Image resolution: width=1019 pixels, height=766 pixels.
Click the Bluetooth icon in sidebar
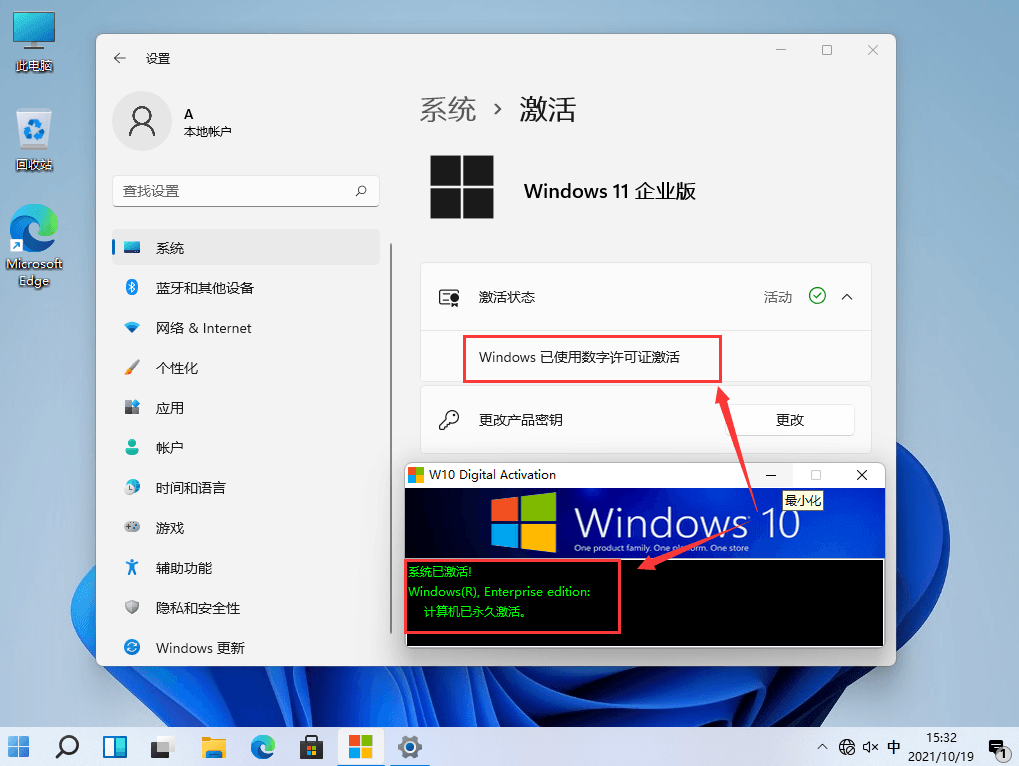[x=132, y=287]
